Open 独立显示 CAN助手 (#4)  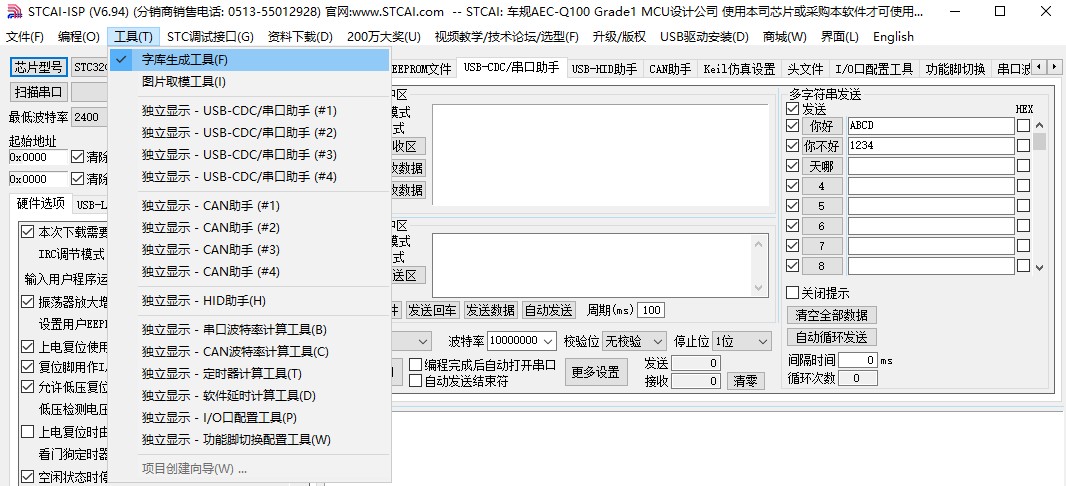tap(250, 272)
